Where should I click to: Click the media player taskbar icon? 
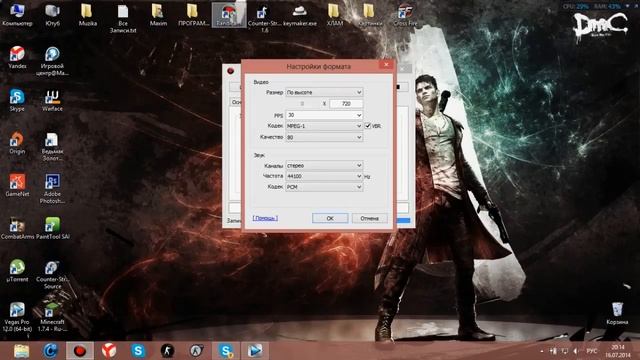coord(255,351)
